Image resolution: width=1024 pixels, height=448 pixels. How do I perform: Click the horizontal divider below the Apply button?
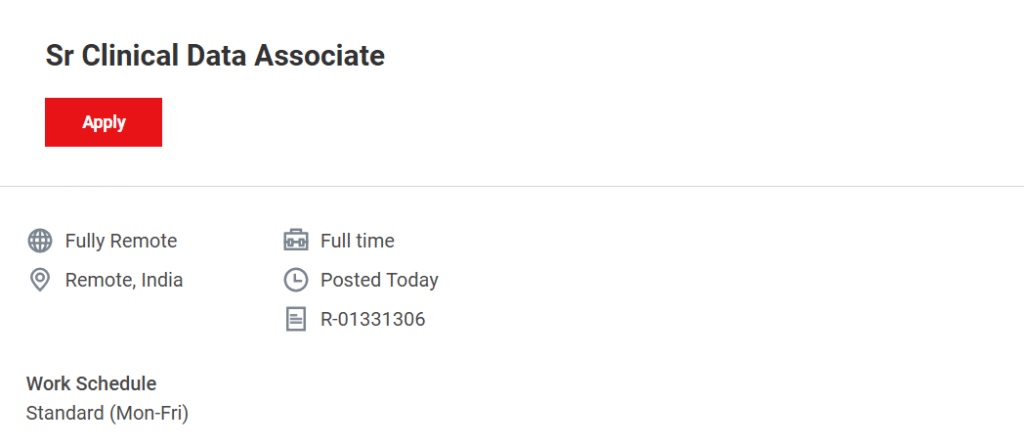click(x=512, y=186)
